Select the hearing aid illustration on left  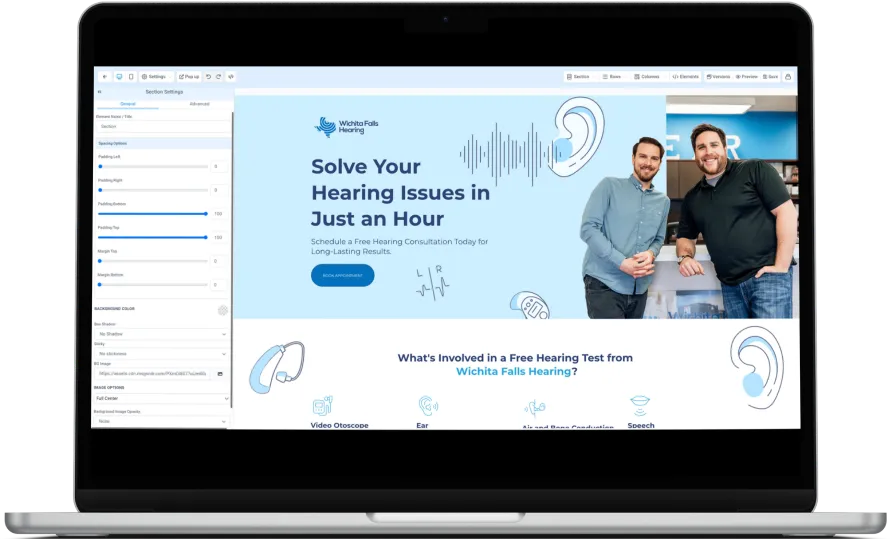(x=277, y=368)
